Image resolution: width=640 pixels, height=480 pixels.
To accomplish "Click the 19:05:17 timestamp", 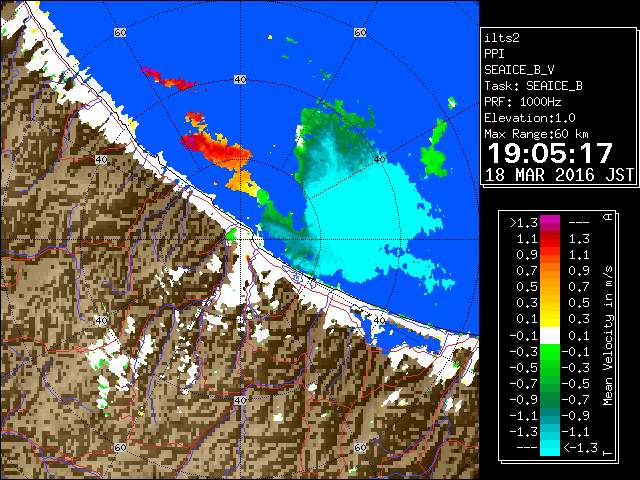I will [x=550, y=153].
